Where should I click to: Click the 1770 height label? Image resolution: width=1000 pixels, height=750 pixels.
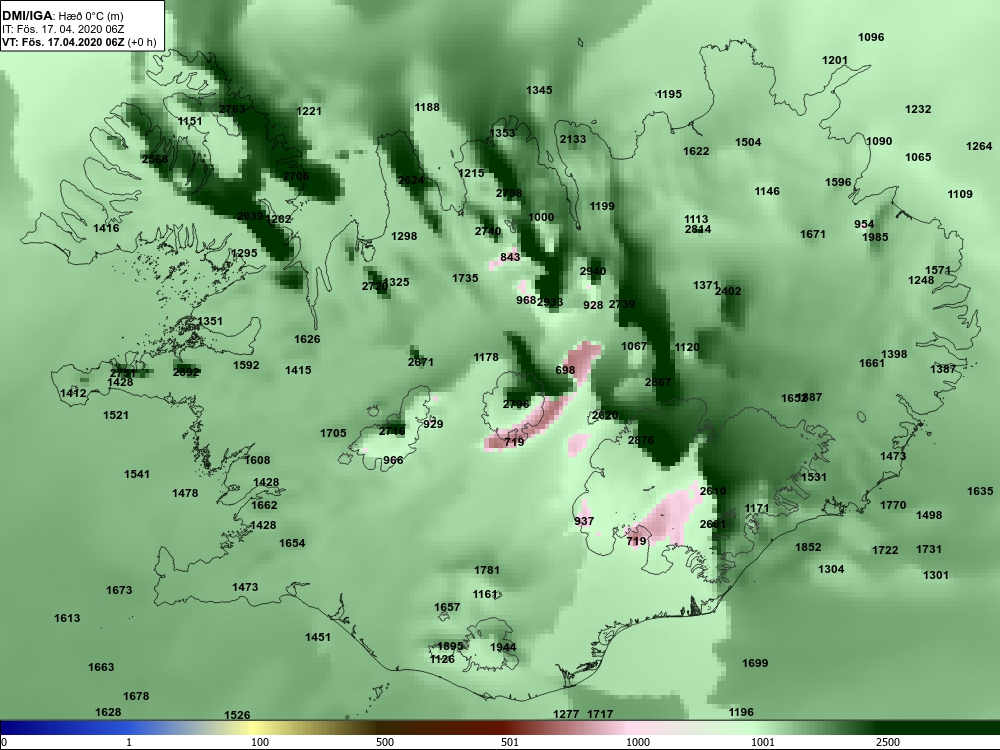click(893, 505)
